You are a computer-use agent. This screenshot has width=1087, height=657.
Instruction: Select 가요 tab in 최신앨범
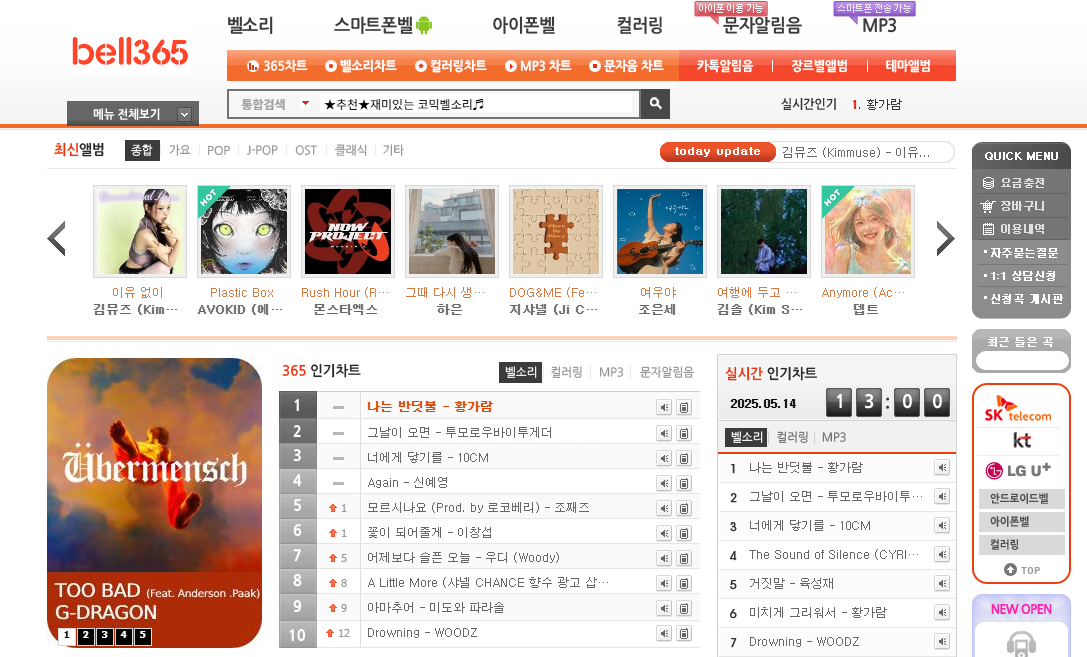180,150
